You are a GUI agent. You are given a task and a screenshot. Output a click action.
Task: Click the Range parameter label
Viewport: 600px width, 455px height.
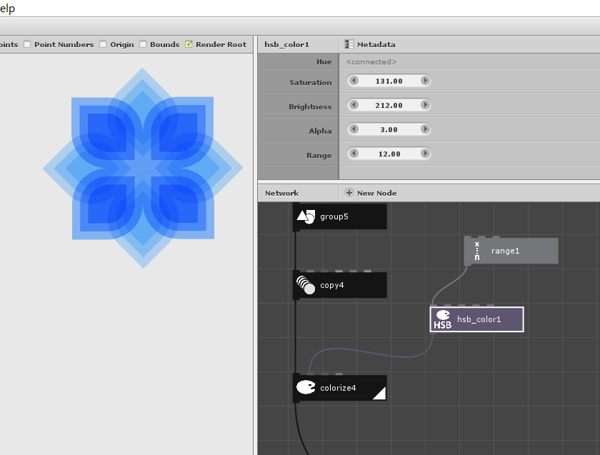[319, 155]
